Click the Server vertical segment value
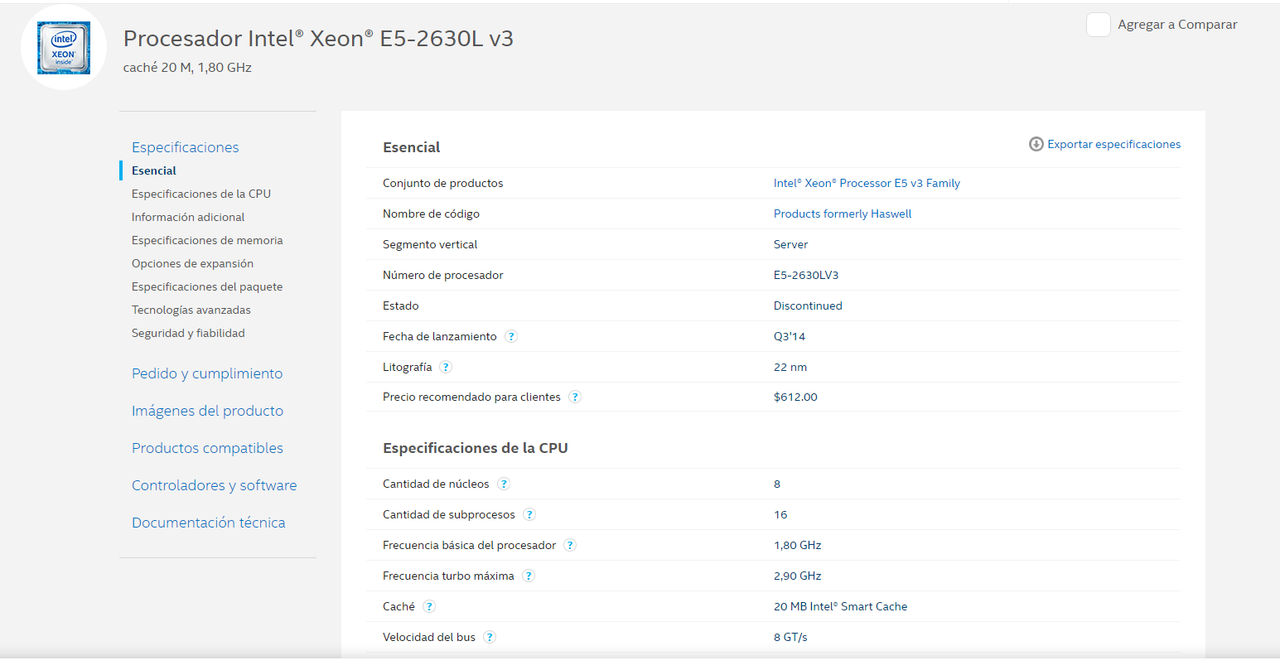This screenshot has height=669, width=1280. click(x=791, y=244)
